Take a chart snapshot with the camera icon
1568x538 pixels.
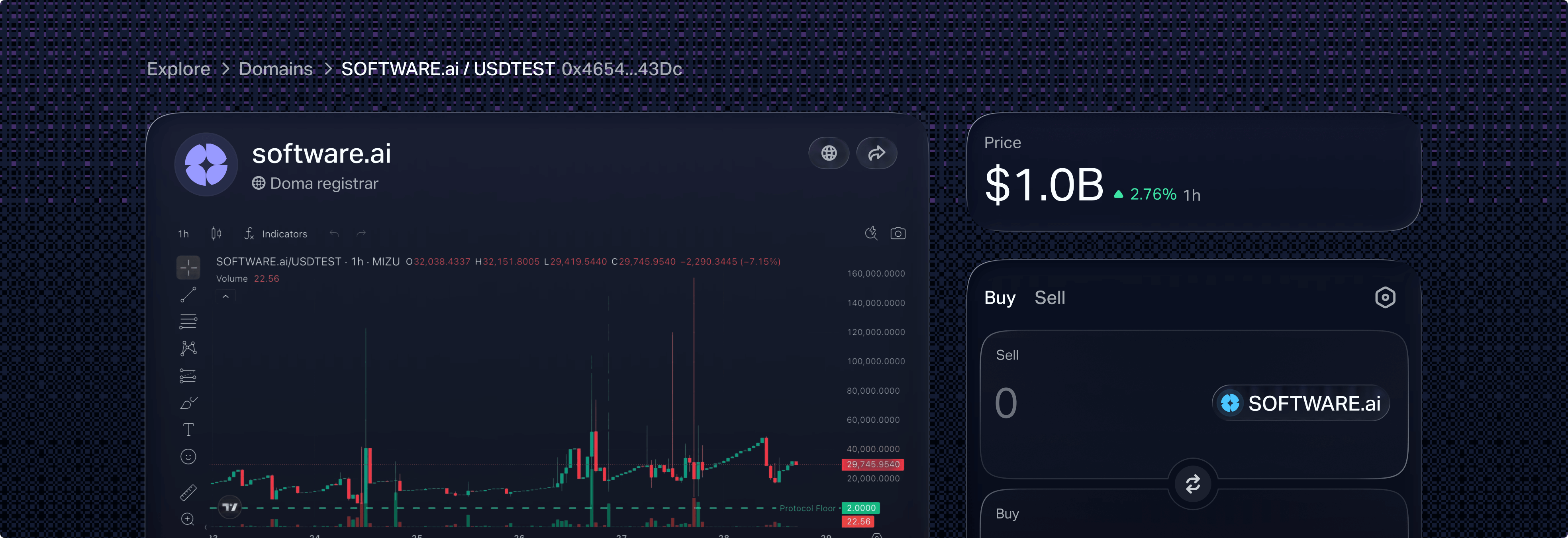click(x=898, y=234)
